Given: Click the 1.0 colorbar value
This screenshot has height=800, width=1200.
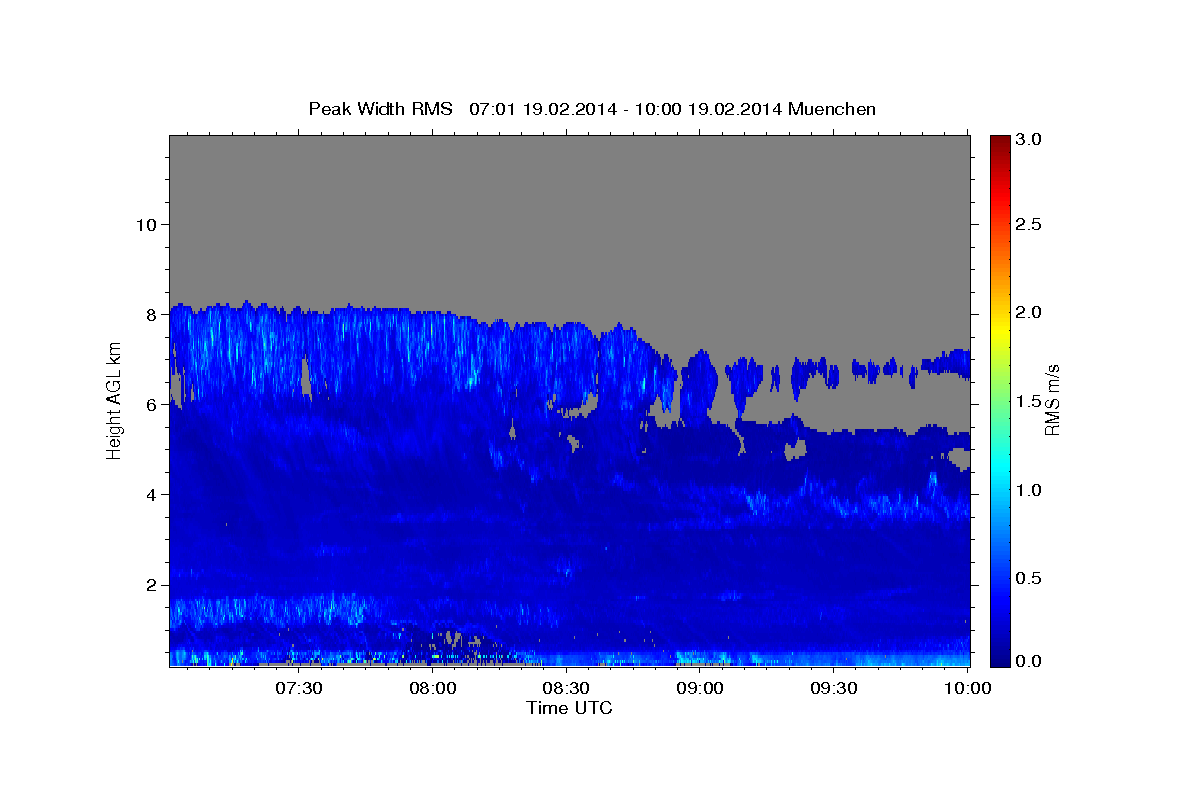Looking at the screenshot, I should click(1029, 491).
